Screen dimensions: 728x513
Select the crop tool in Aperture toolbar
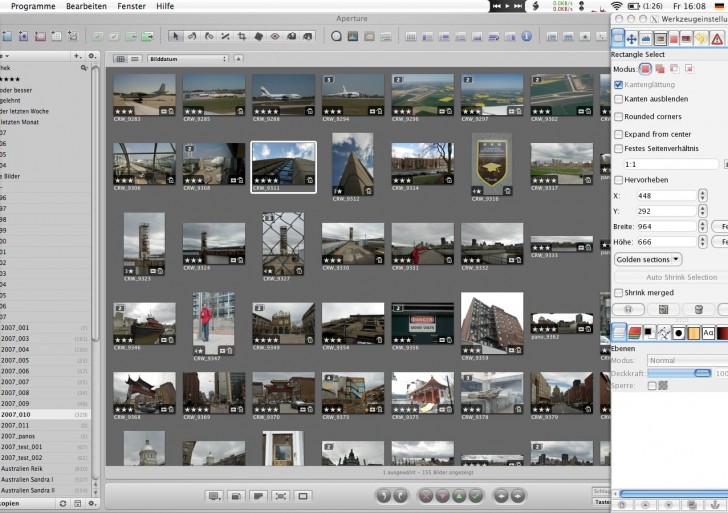(242, 37)
